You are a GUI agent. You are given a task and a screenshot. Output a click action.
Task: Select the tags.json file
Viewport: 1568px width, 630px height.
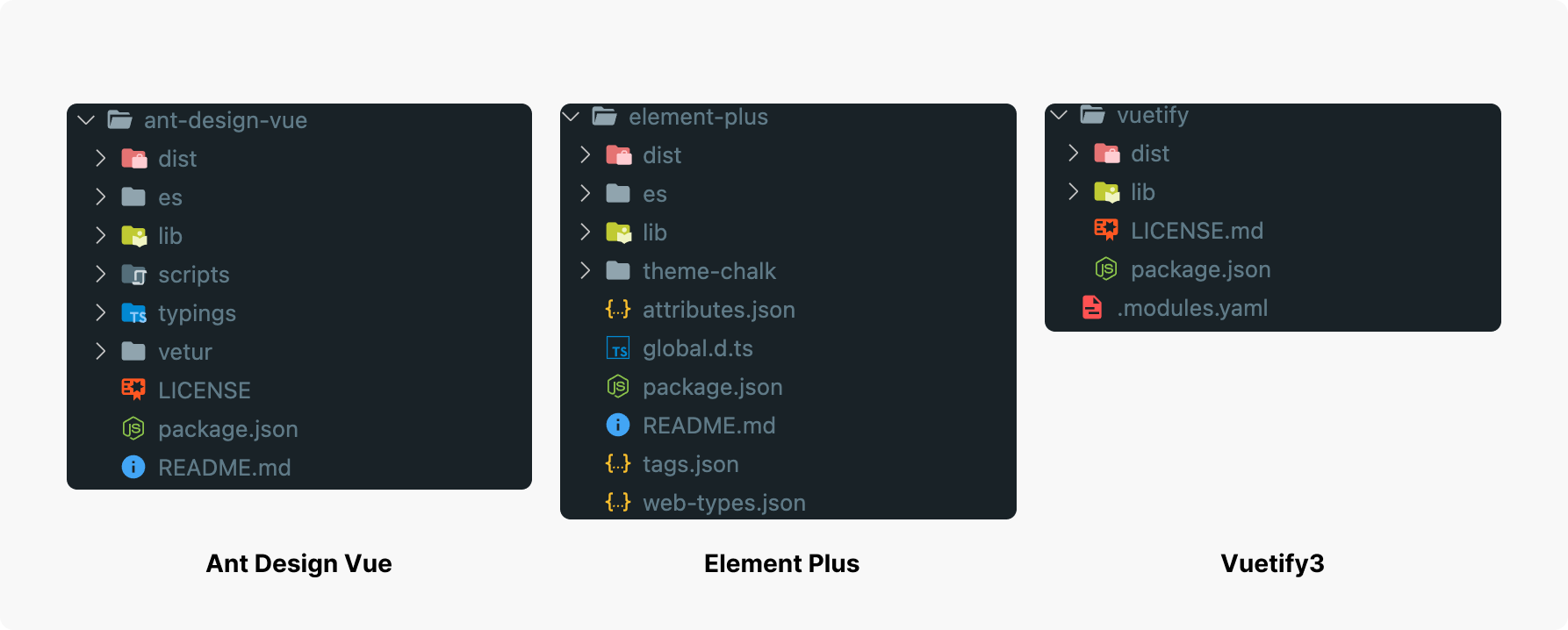(690, 464)
